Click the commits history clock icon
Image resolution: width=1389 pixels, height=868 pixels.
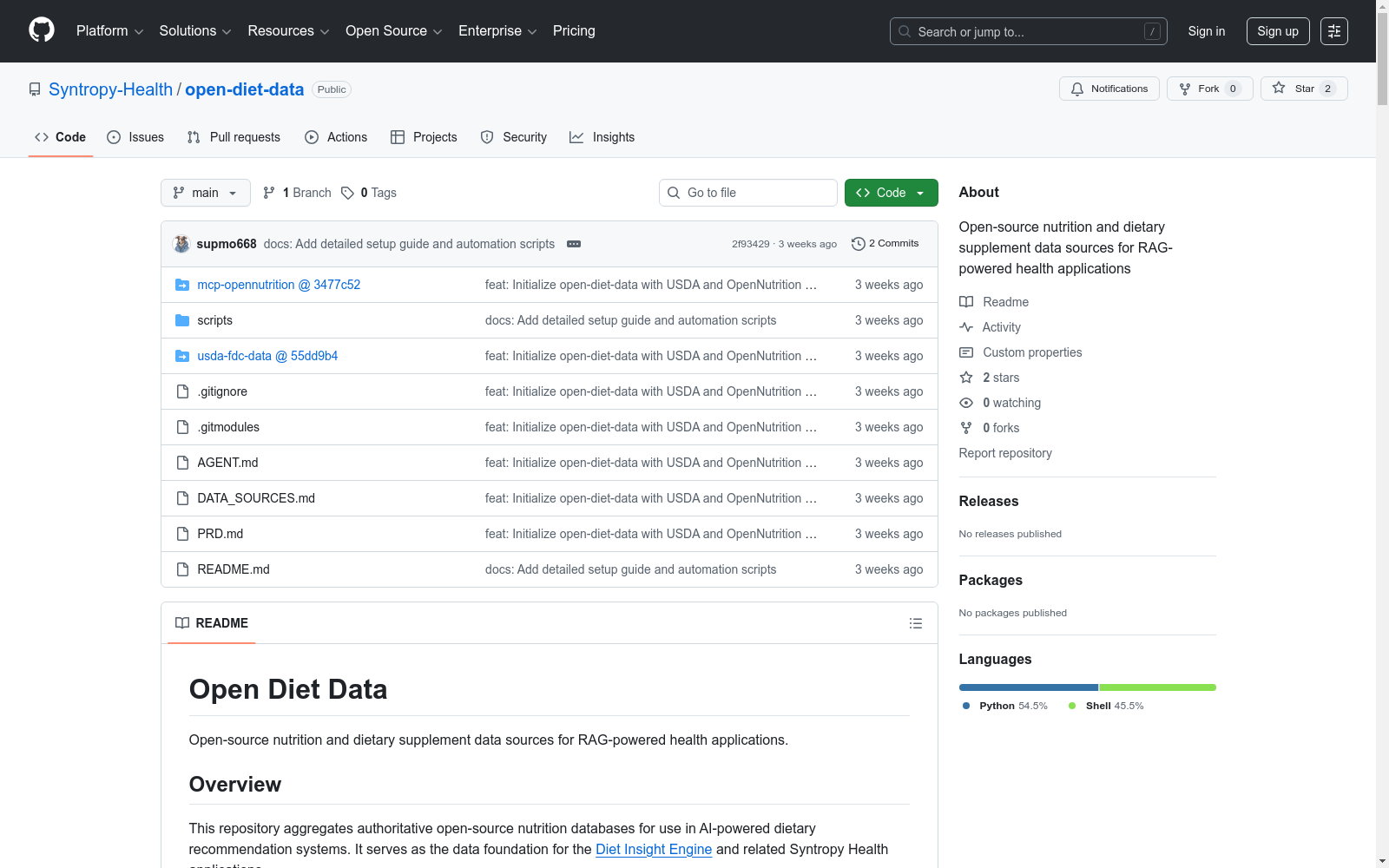coord(859,244)
